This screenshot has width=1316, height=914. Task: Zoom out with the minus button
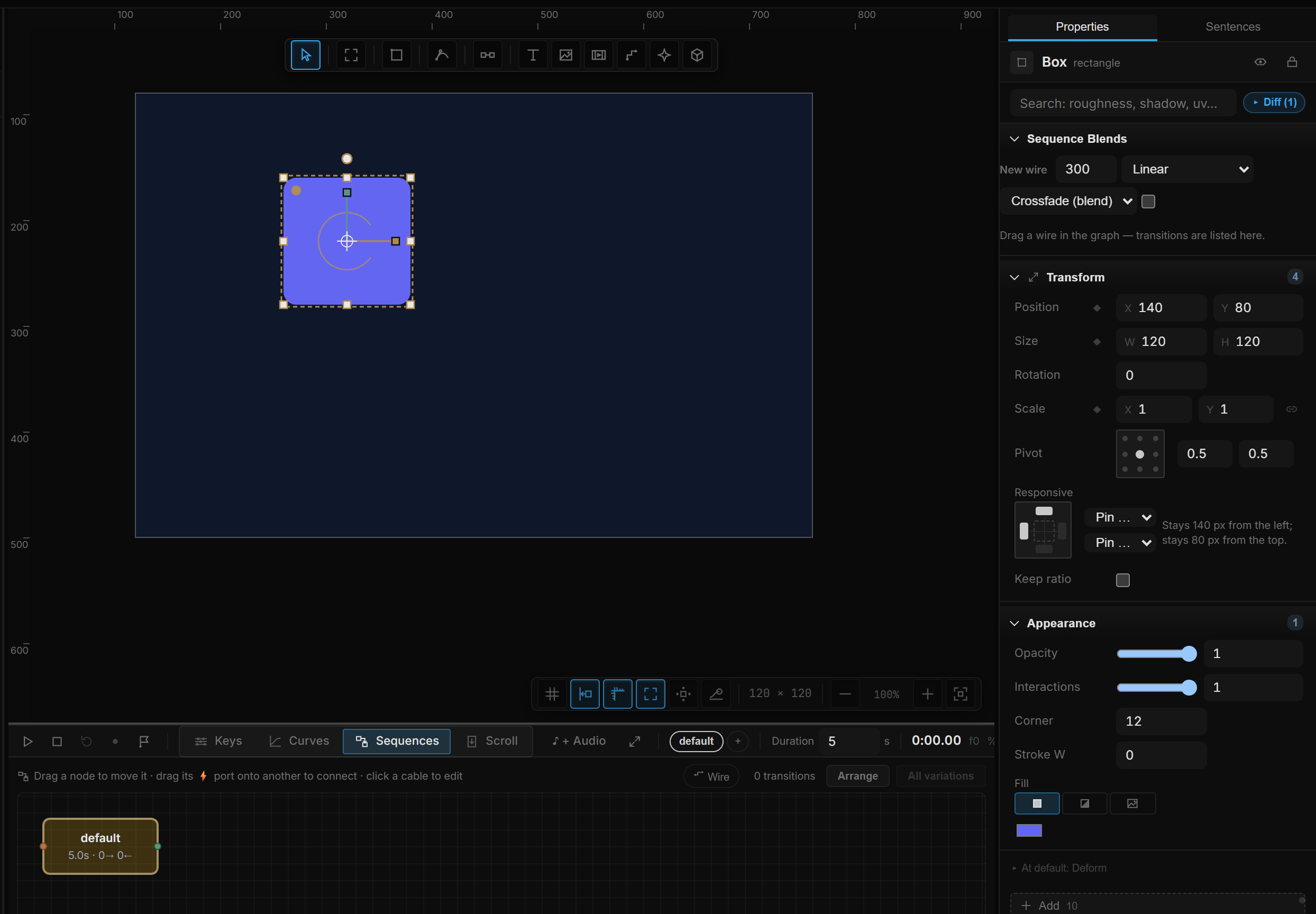[845, 694]
